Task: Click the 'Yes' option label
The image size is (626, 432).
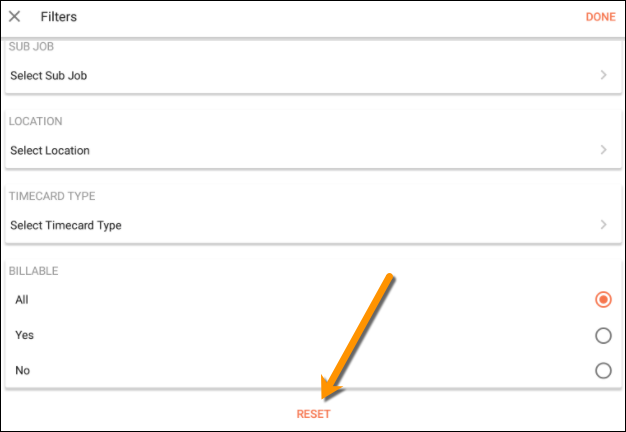Action: (x=24, y=335)
